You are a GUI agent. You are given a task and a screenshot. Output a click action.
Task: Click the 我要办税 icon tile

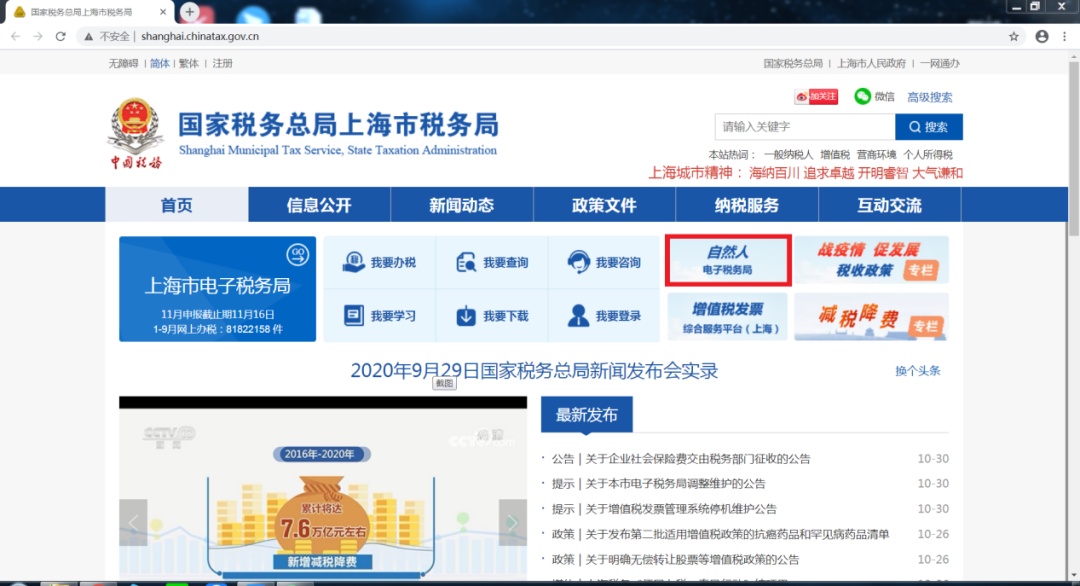click(x=354, y=263)
